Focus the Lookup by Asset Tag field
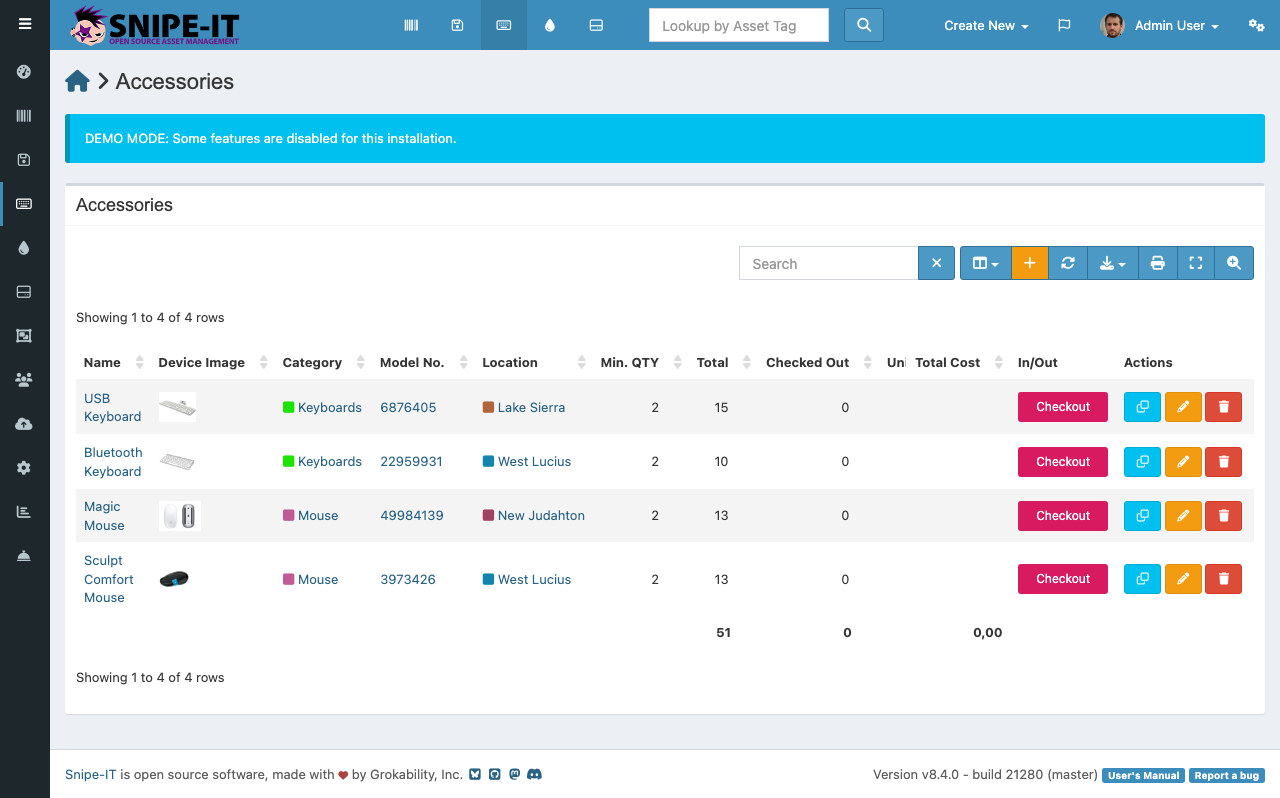The width and height of the screenshot is (1280, 798). [x=739, y=25]
